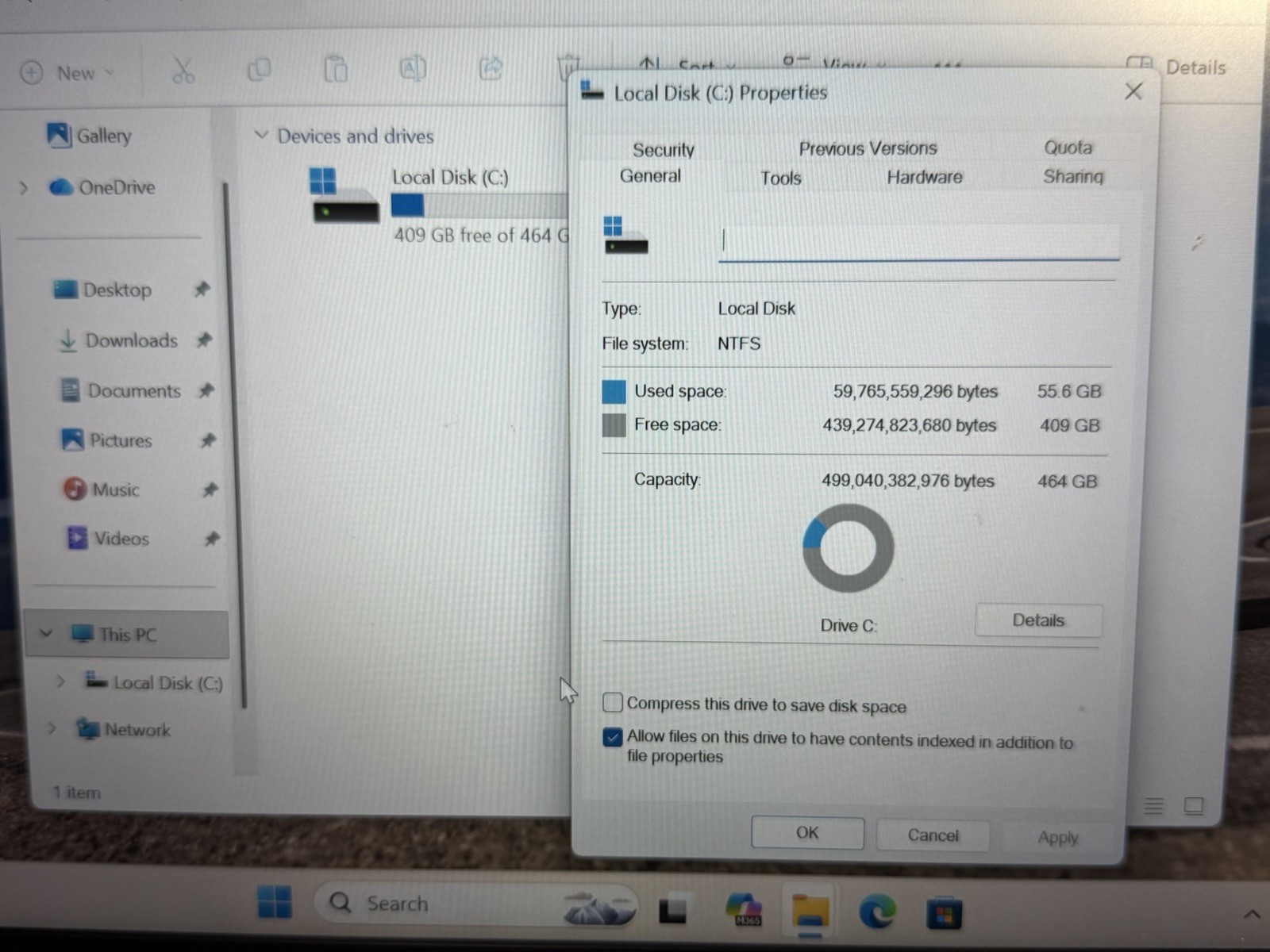Viewport: 1270px width, 952px height.
Task: Click the taskbar Search box
Action: (x=476, y=904)
